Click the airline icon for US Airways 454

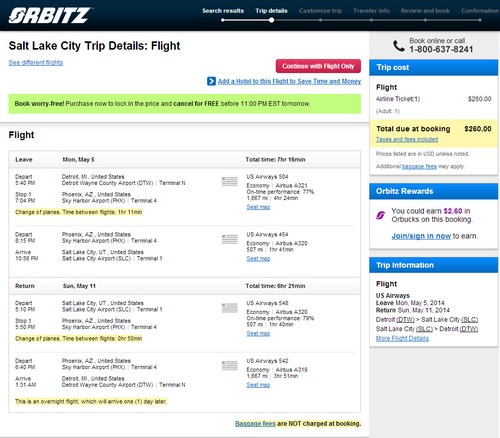(x=230, y=239)
